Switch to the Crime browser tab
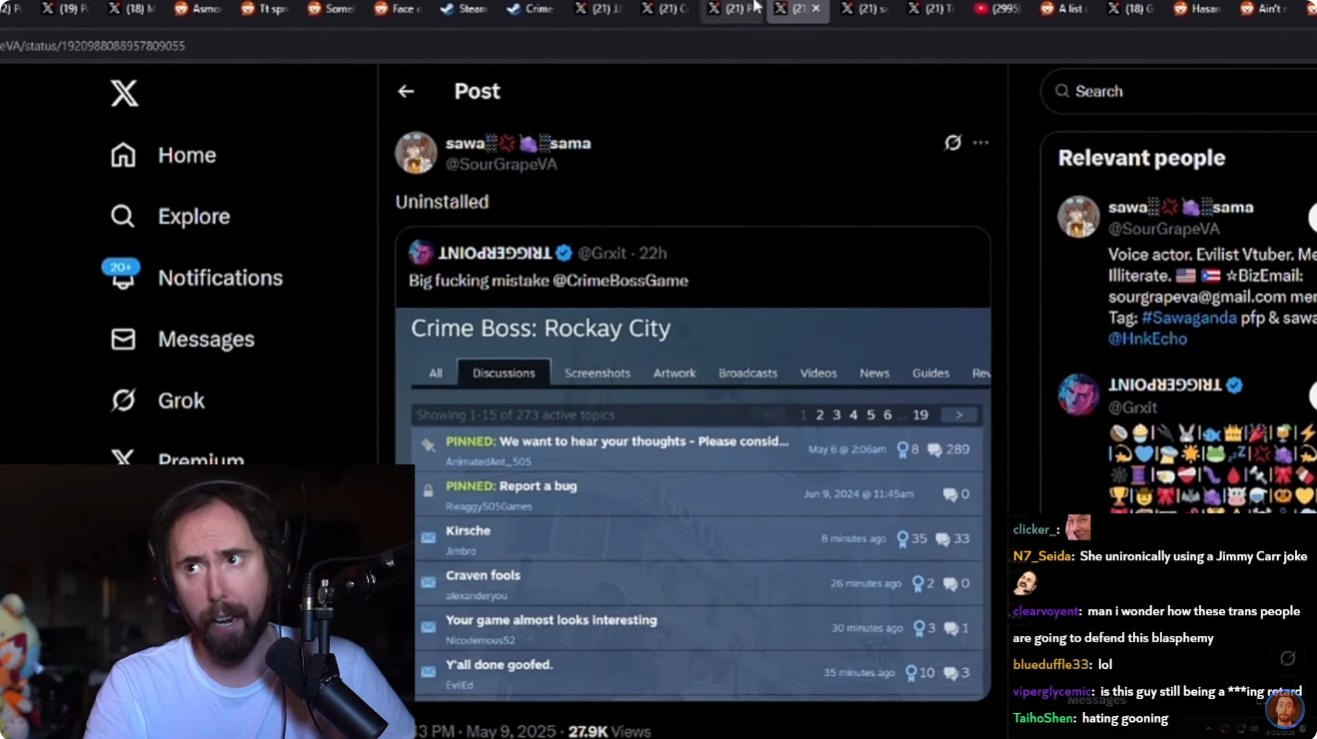The image size is (1317, 739). (x=530, y=9)
